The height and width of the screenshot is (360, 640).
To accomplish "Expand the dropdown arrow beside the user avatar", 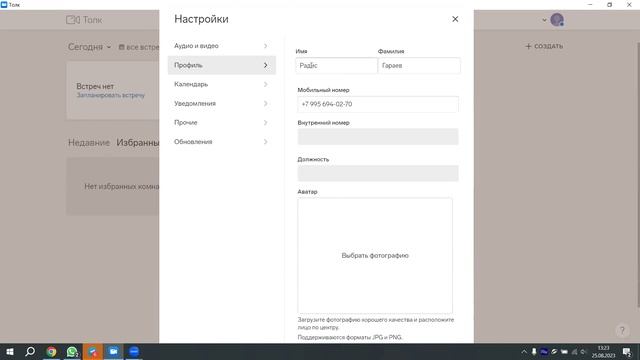I will coord(544,20).
